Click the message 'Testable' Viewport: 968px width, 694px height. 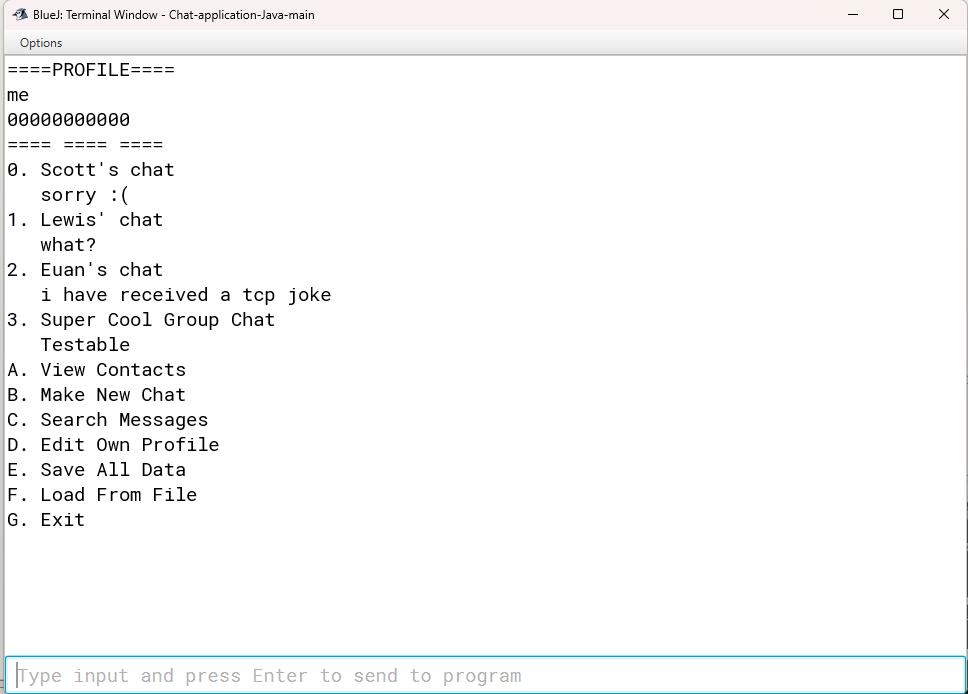coord(85,345)
